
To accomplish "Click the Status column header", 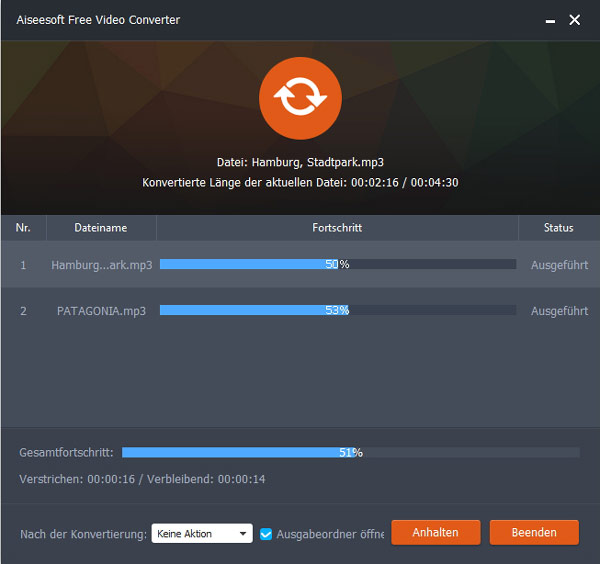I will click(558, 228).
